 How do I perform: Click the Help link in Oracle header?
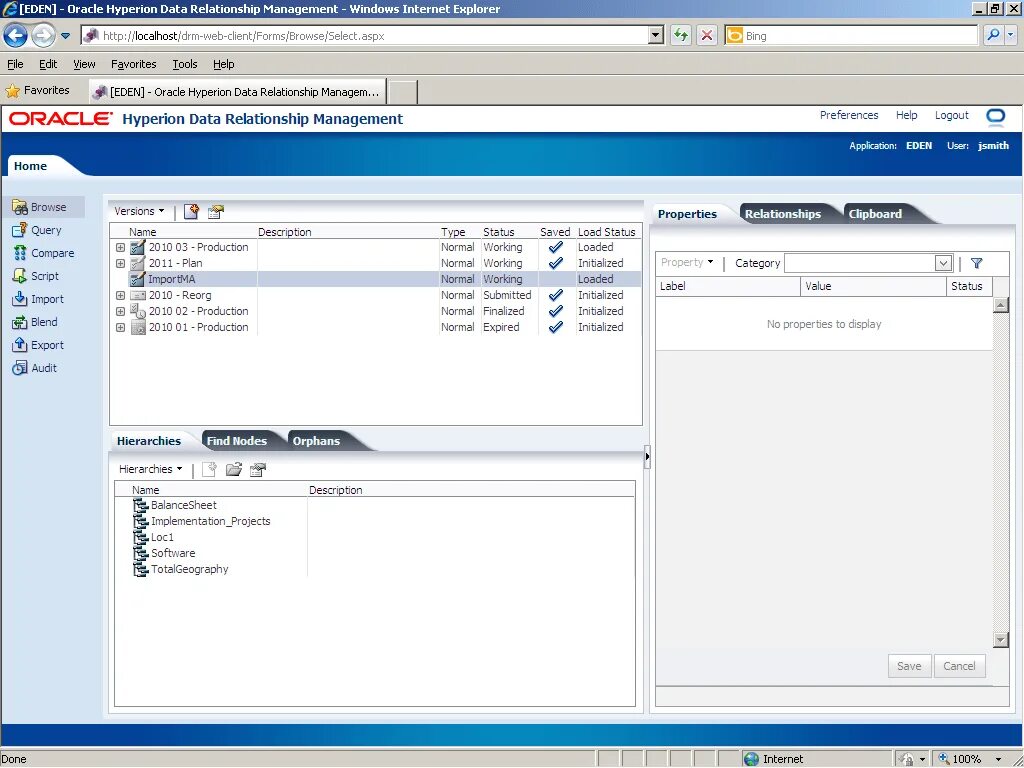[906, 115]
